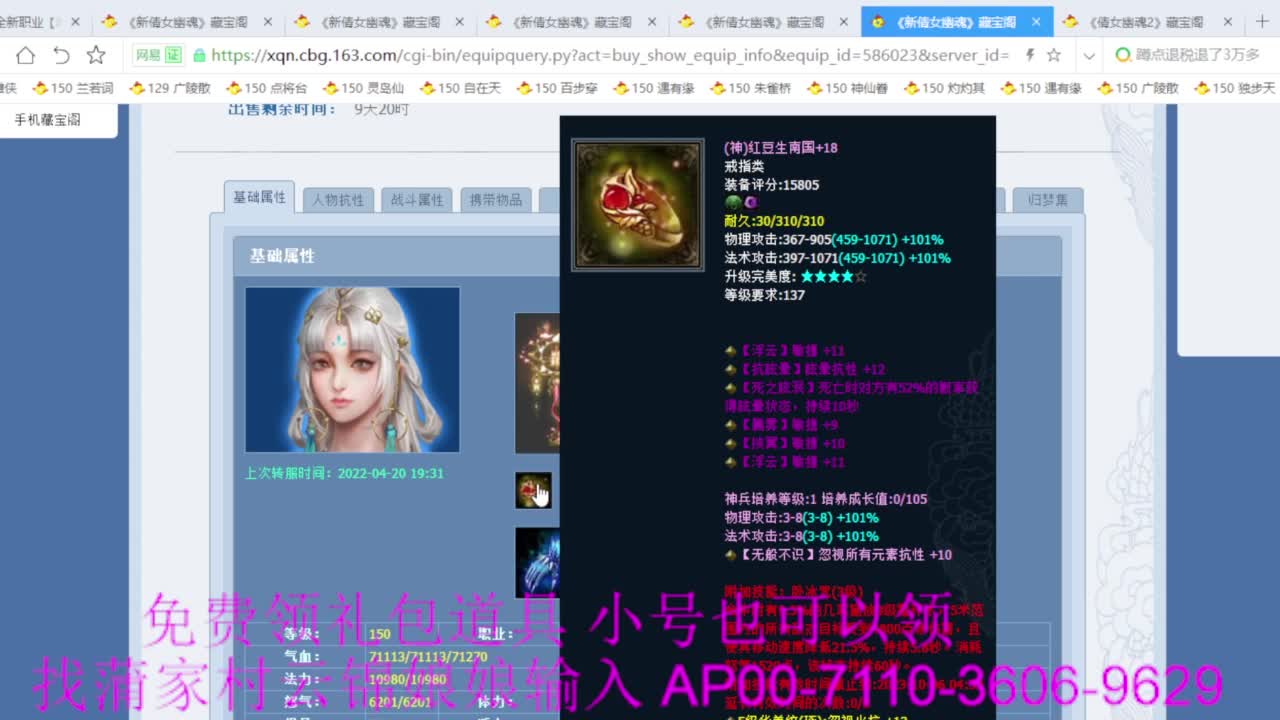
Task: Click the 网易 site certificate badge
Action: [159, 55]
